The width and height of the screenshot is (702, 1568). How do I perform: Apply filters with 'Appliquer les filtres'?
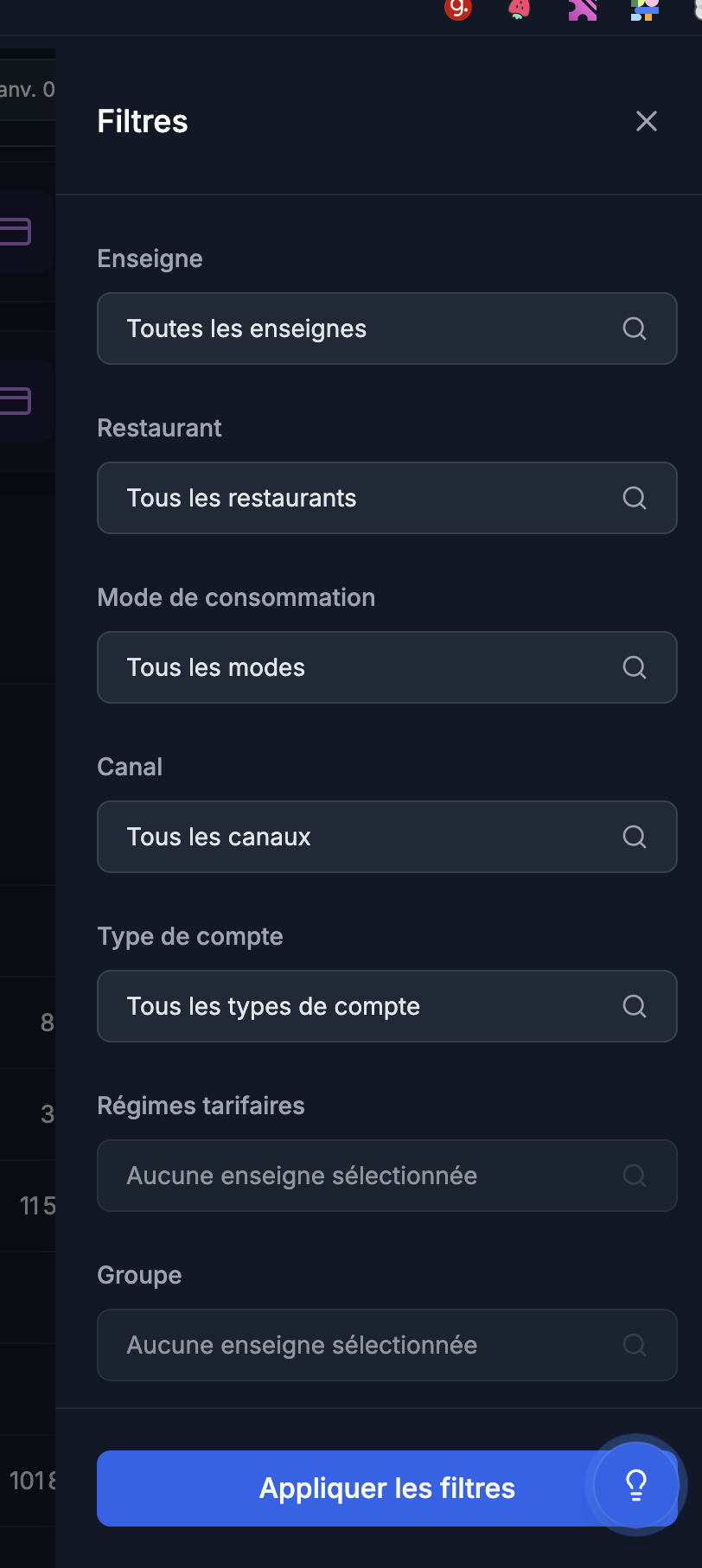346,1488
